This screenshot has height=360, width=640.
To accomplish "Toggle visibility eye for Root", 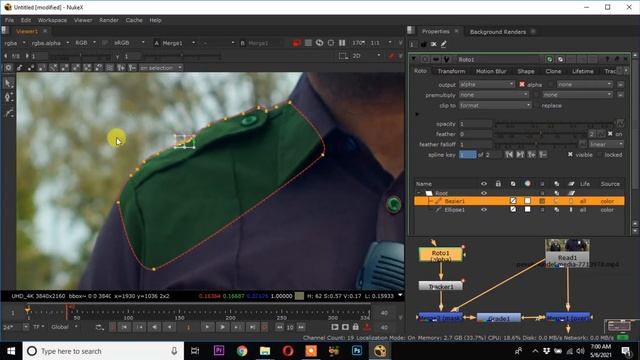I will click(x=484, y=193).
